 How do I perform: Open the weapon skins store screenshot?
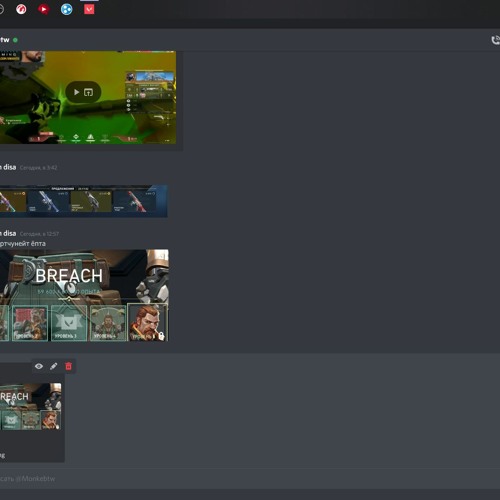(x=83, y=201)
